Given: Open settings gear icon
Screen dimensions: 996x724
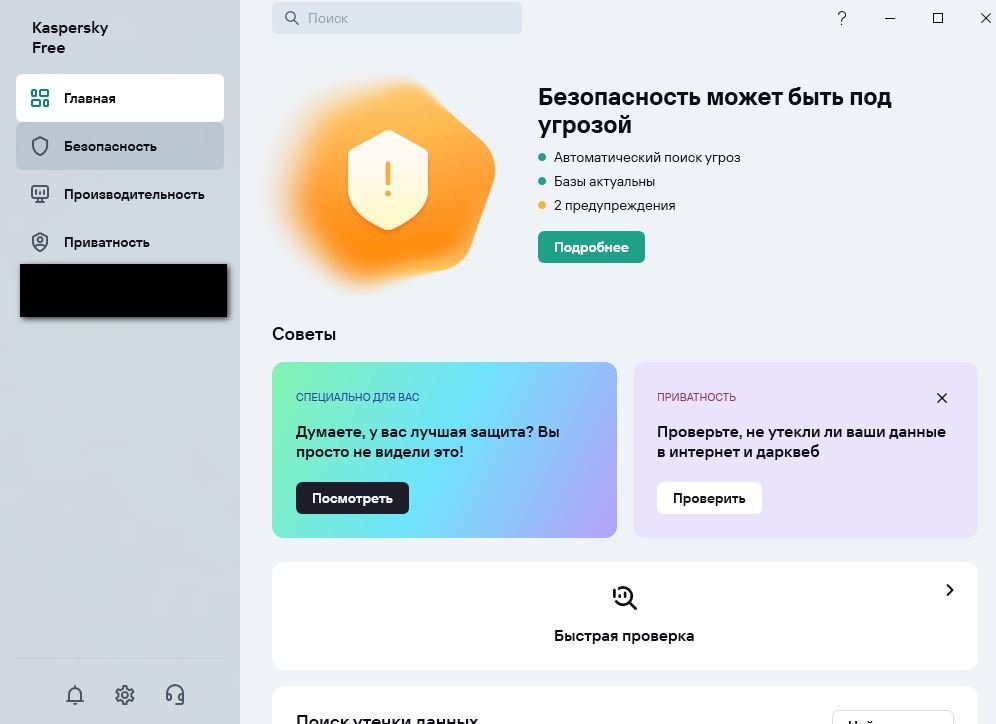Looking at the screenshot, I should pos(124,695).
